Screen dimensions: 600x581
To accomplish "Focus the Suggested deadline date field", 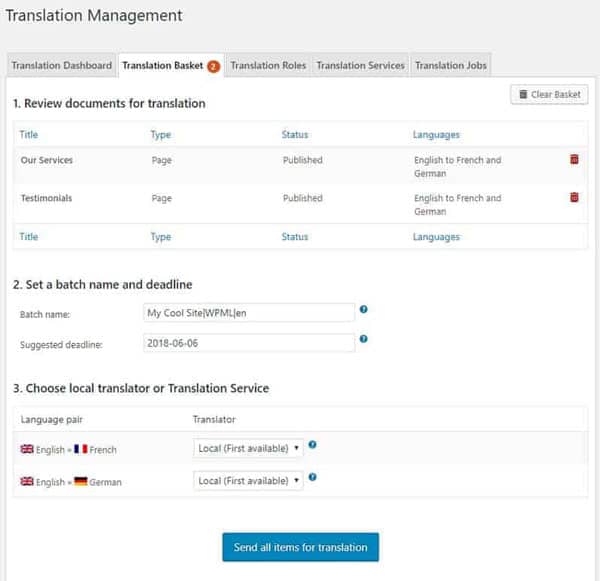I will point(248,342).
